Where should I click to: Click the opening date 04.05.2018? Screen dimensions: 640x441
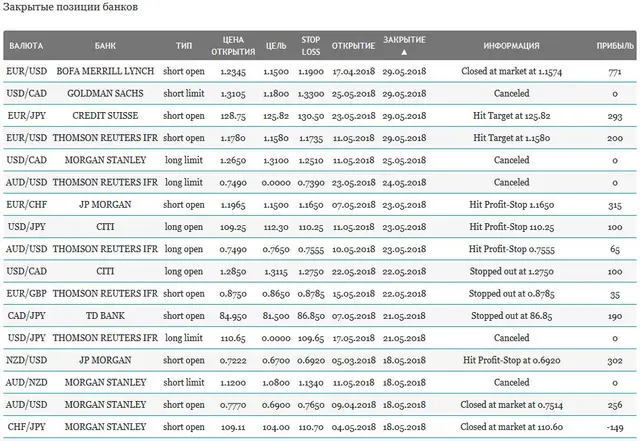tap(353, 428)
